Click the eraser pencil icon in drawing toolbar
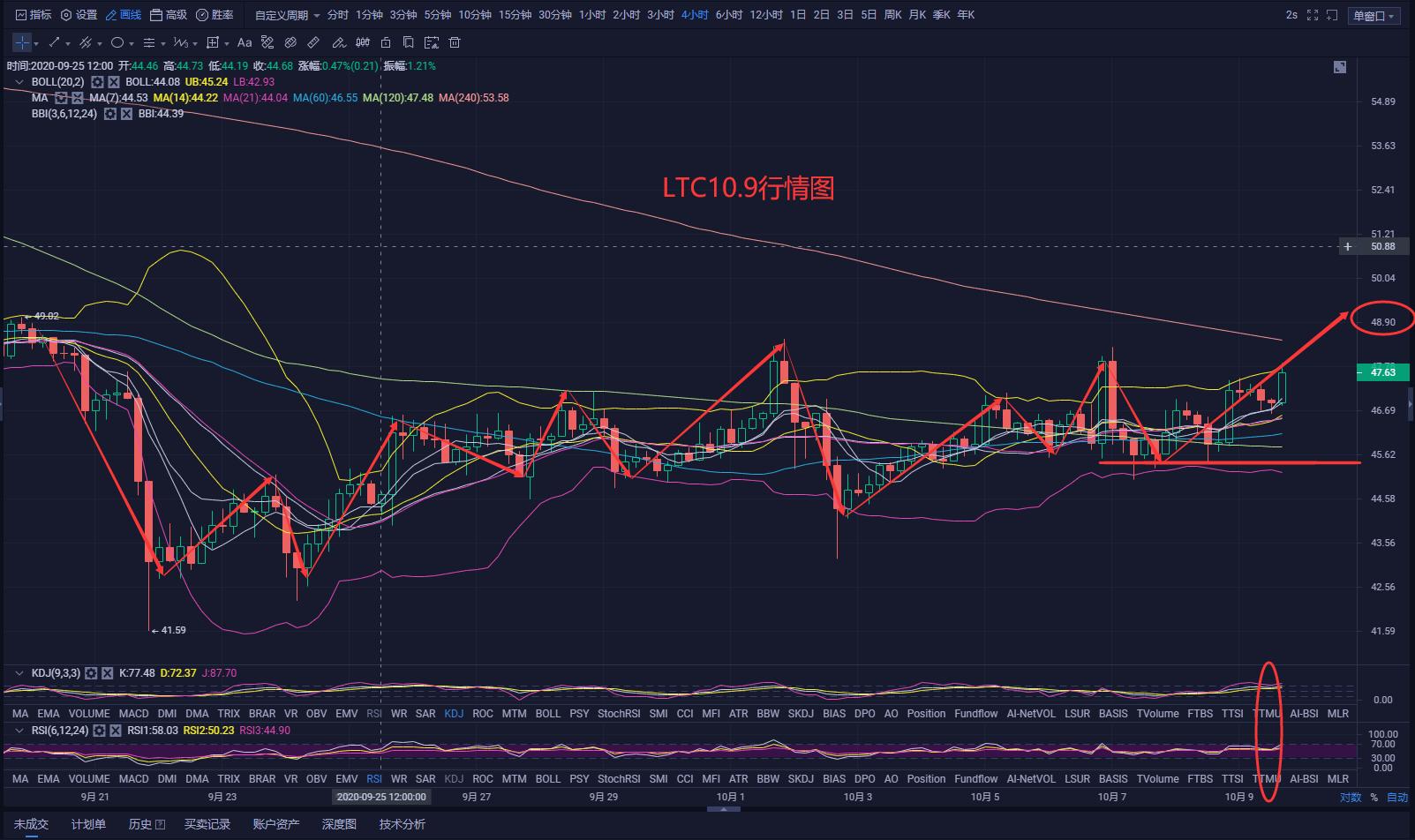This screenshot has height=840, width=1415. 339,42
